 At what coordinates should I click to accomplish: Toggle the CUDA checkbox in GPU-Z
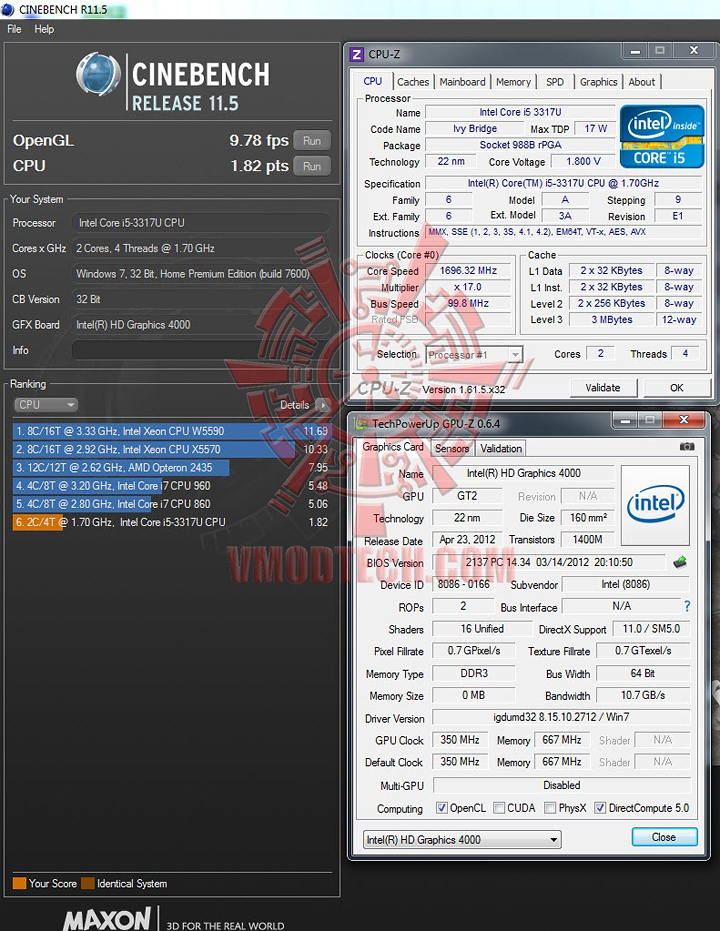[x=499, y=808]
